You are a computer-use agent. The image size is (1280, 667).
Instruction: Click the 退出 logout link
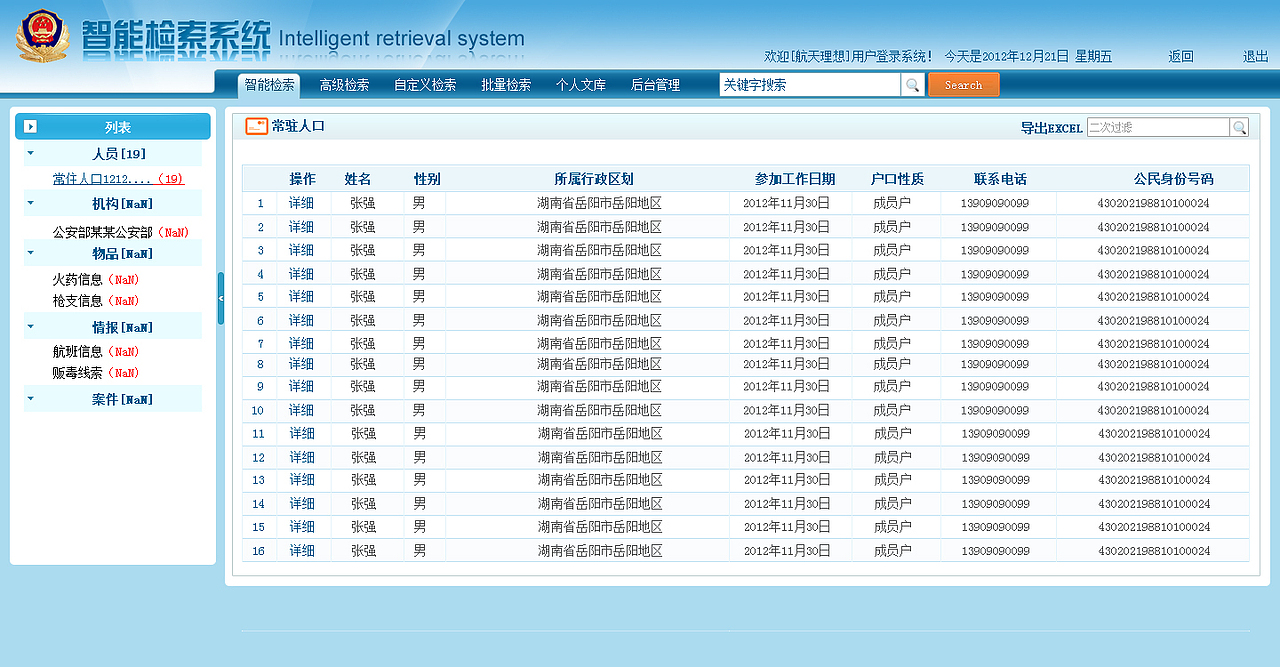coord(1256,56)
